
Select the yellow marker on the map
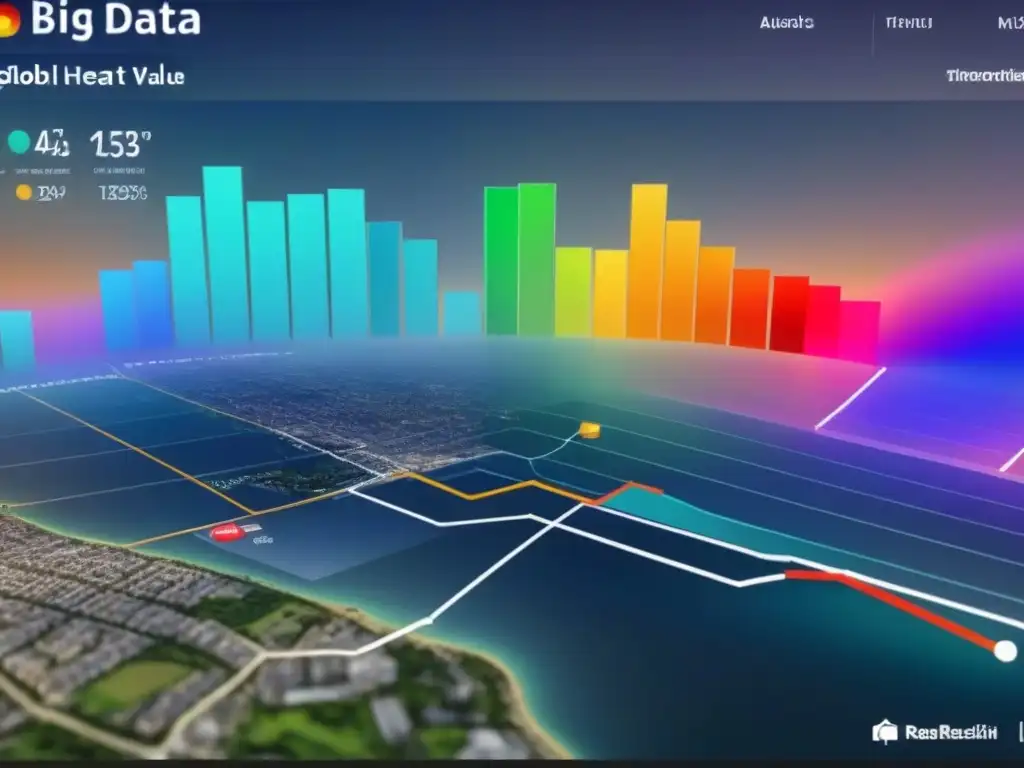point(591,430)
